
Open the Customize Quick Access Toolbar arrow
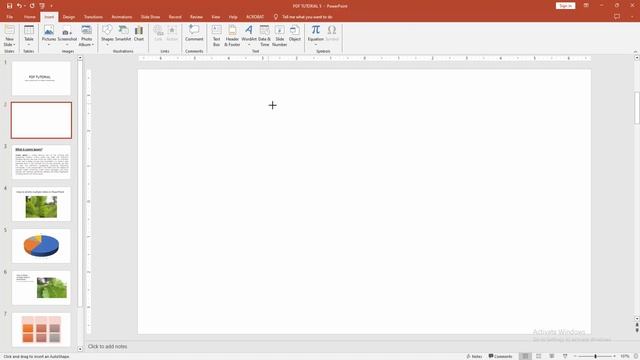pos(51,6)
